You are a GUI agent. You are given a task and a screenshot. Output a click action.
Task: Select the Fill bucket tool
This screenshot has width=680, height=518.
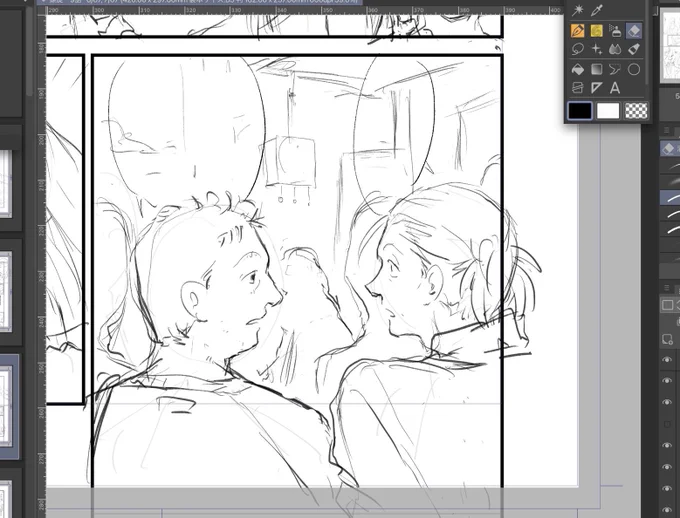coord(578,69)
